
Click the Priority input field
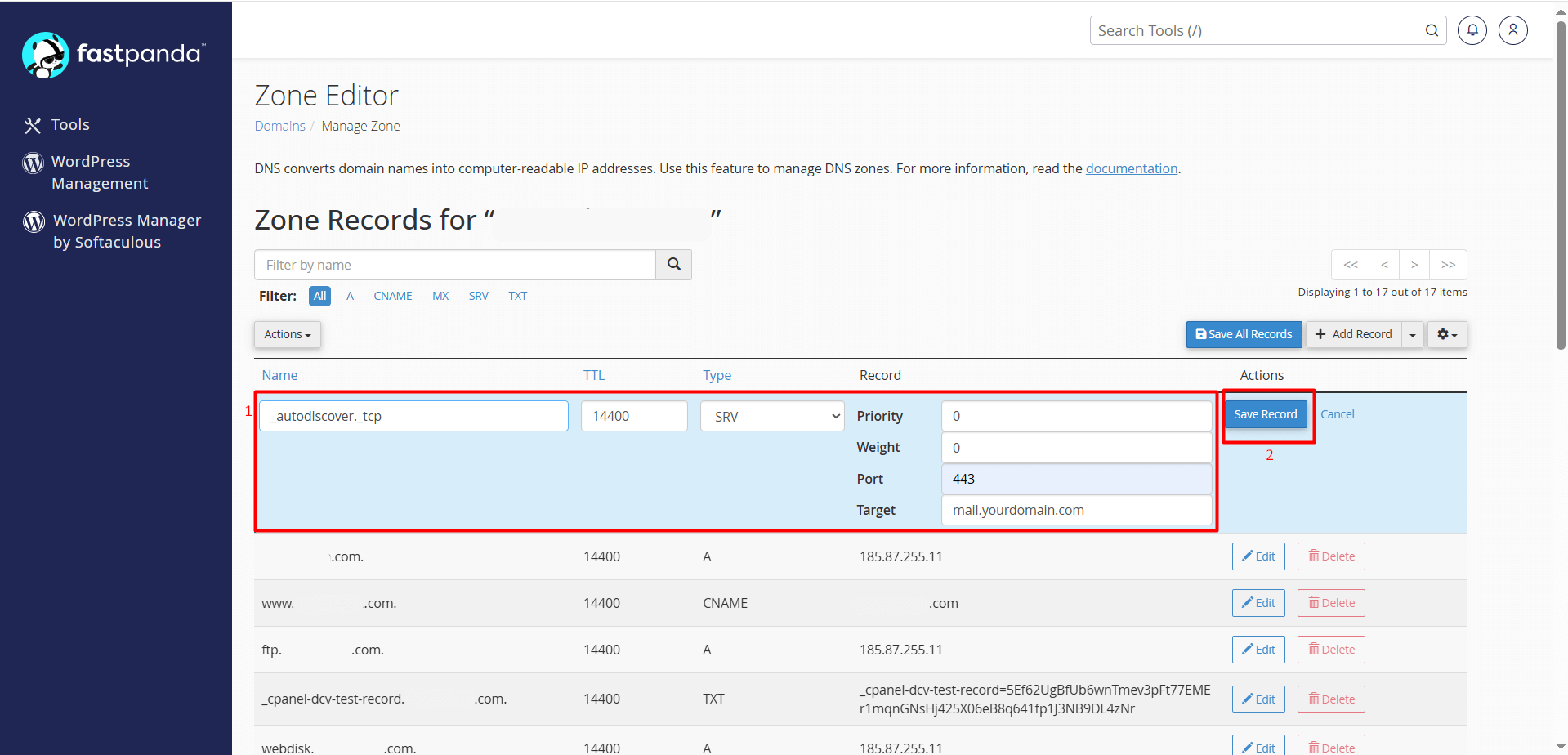[x=1076, y=416]
